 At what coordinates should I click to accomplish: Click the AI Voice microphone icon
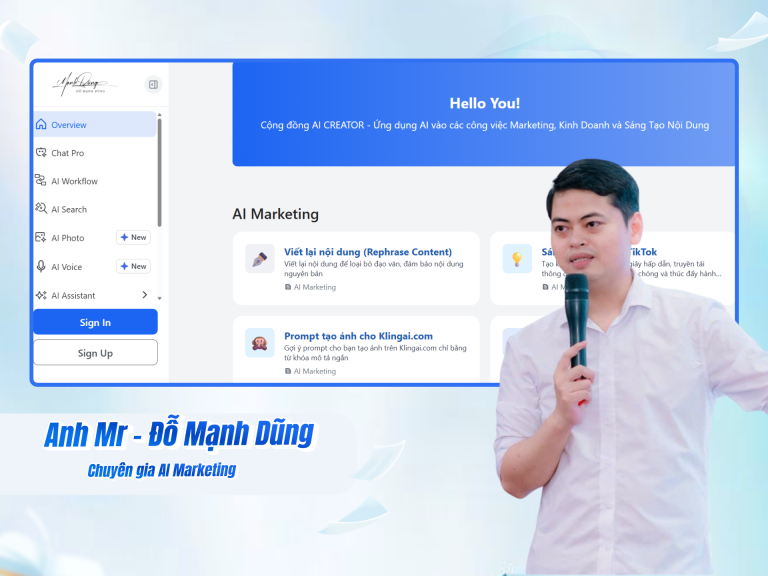pyautogui.click(x=41, y=266)
